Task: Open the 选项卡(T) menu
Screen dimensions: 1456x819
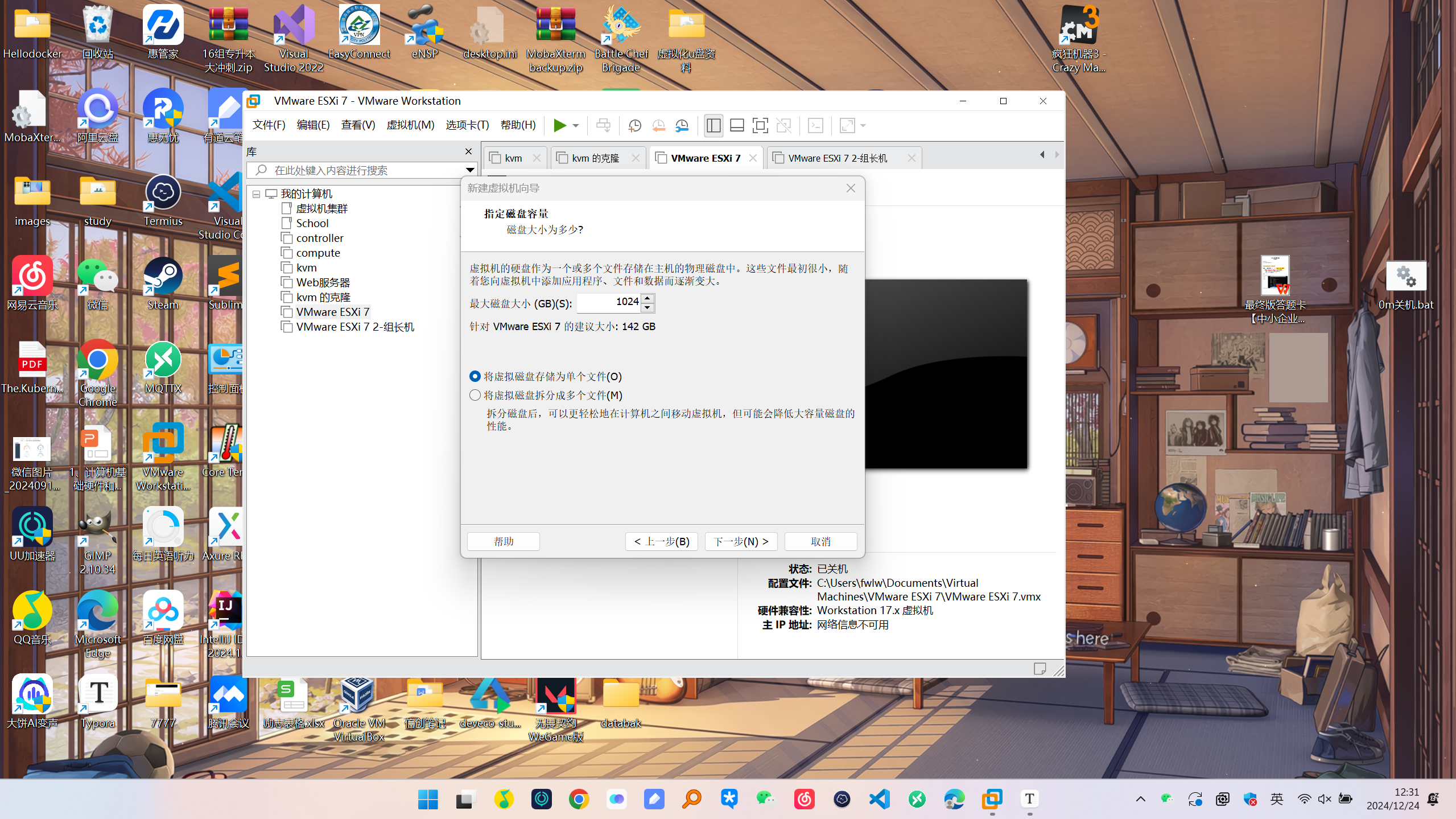Action: [467, 125]
